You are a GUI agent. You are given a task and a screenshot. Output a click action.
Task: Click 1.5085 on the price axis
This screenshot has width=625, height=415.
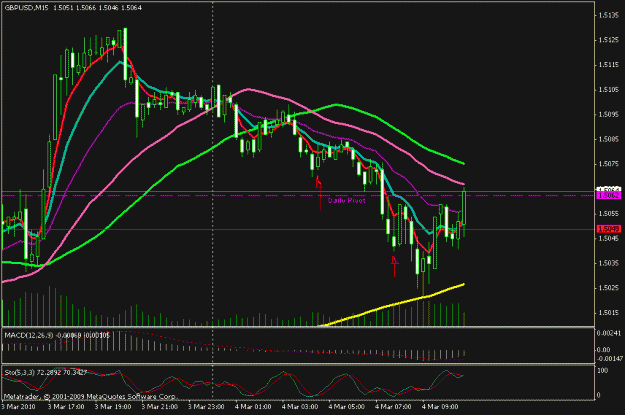tap(609, 139)
